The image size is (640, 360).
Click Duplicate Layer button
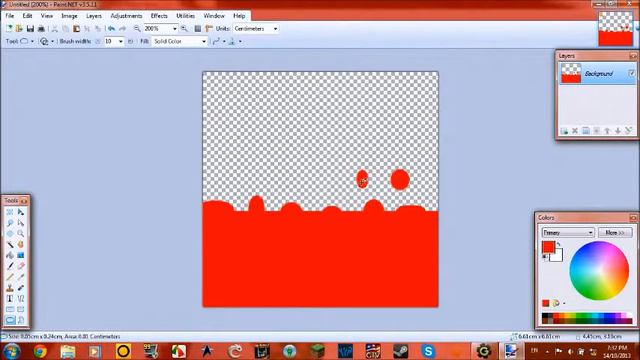point(586,131)
